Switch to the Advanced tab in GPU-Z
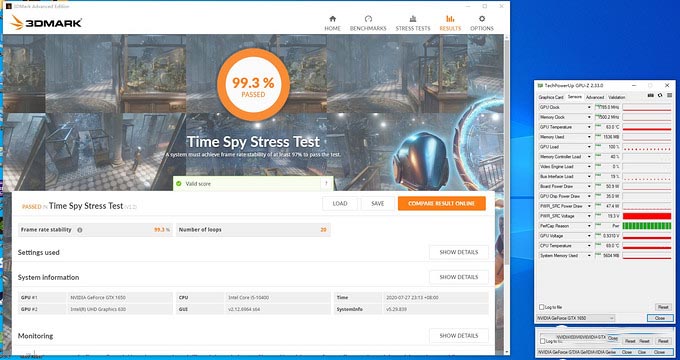 pyautogui.click(x=595, y=97)
